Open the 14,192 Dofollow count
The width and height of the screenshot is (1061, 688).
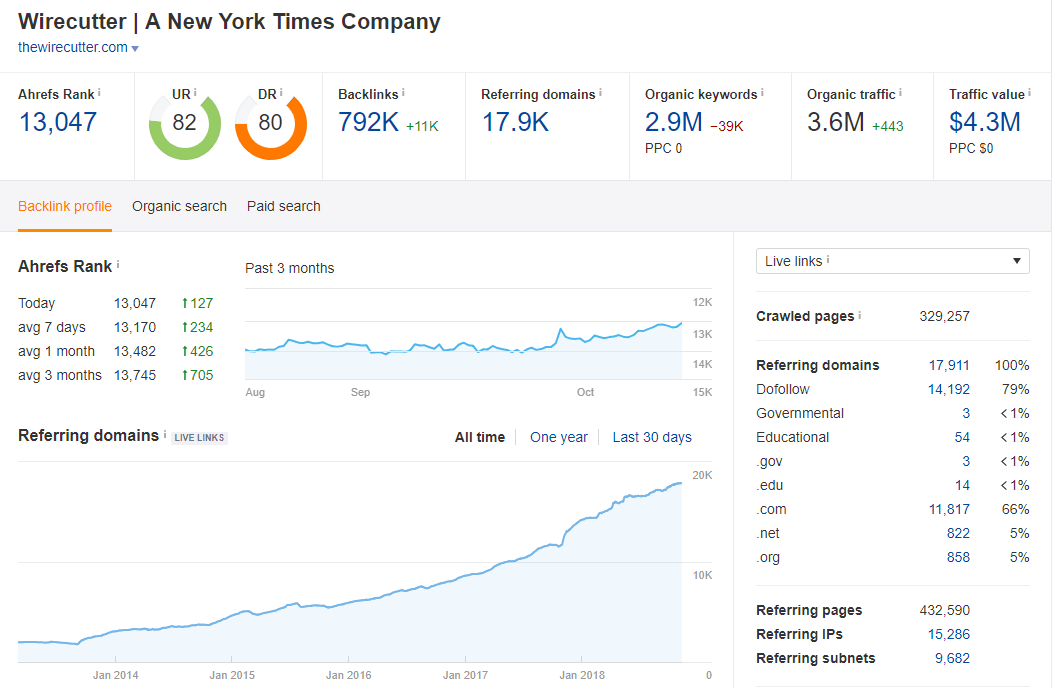pos(949,390)
